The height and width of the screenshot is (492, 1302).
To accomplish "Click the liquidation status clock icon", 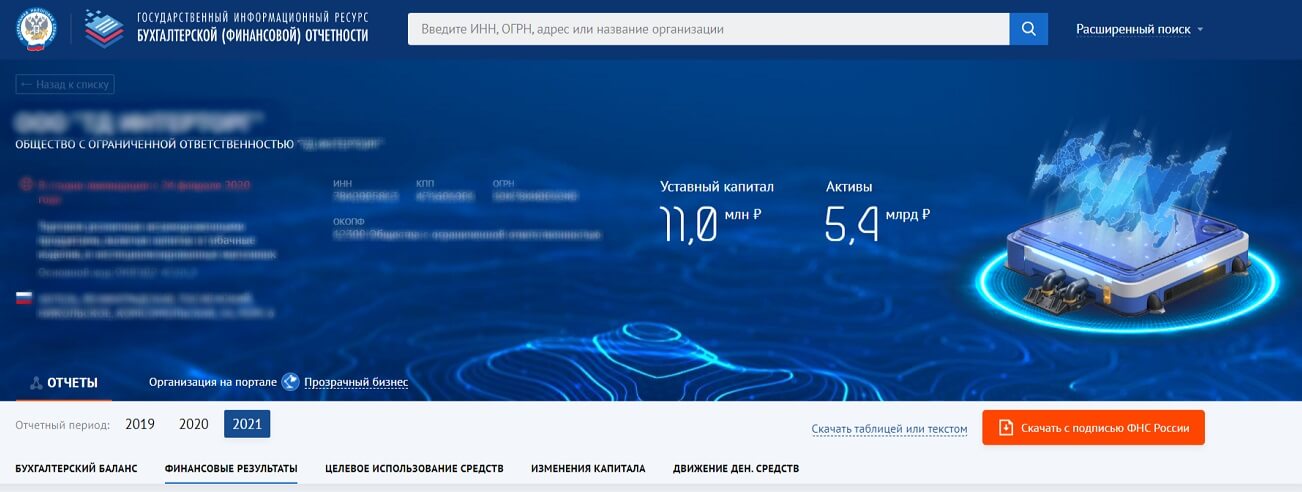I will (24, 186).
